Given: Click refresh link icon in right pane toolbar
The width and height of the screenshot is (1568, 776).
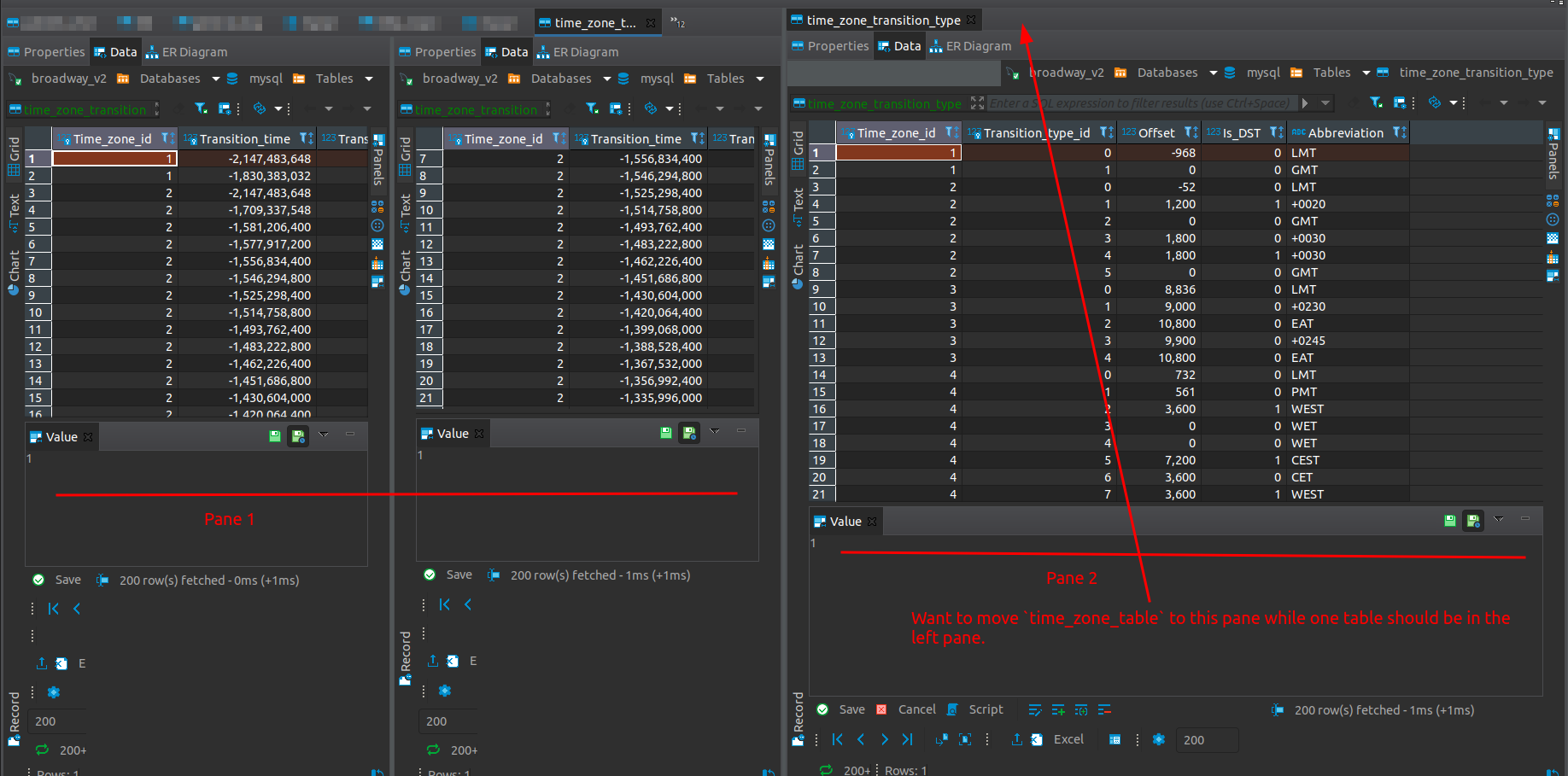Looking at the screenshot, I should click(x=1435, y=103).
